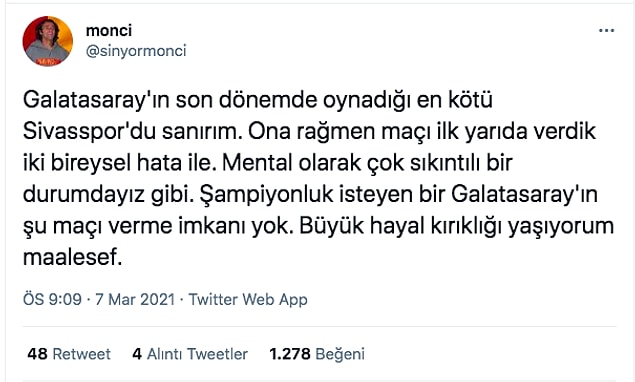Viewport: 635px width, 382px height.
Task: Click the Twitter Web App source link
Action: 248,300
